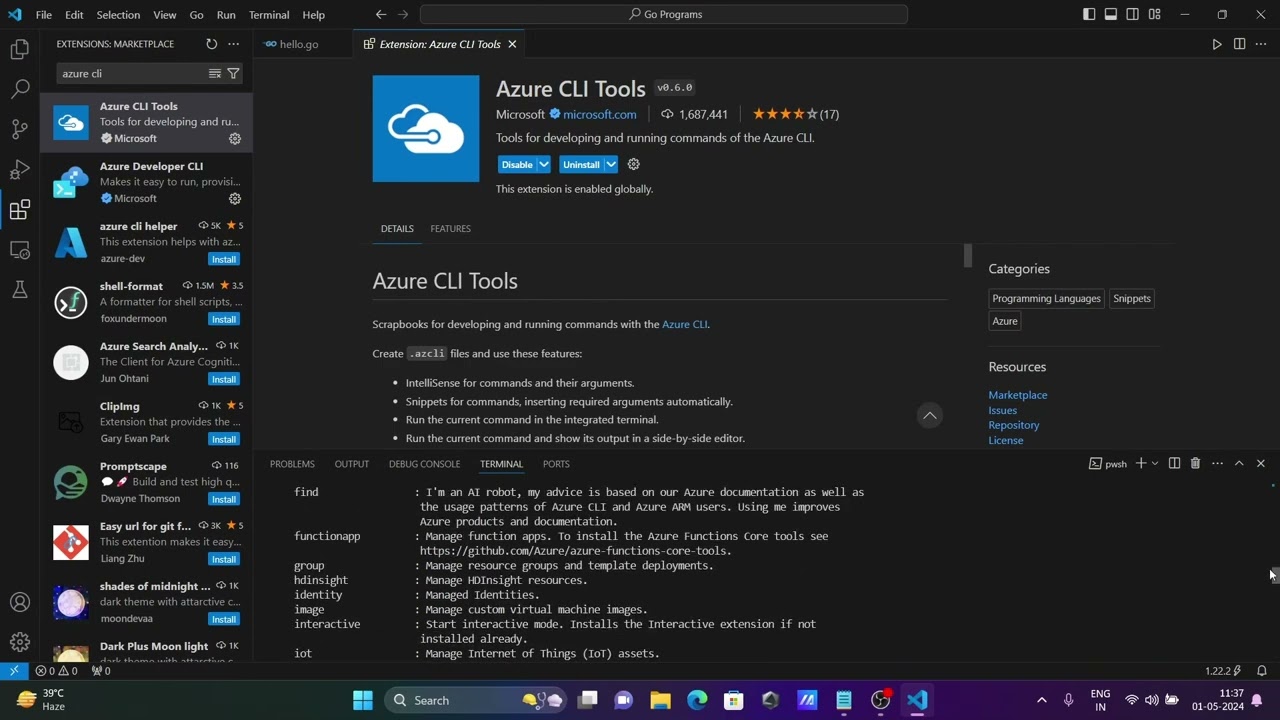Expand Disable button dropdown arrow

tap(544, 164)
